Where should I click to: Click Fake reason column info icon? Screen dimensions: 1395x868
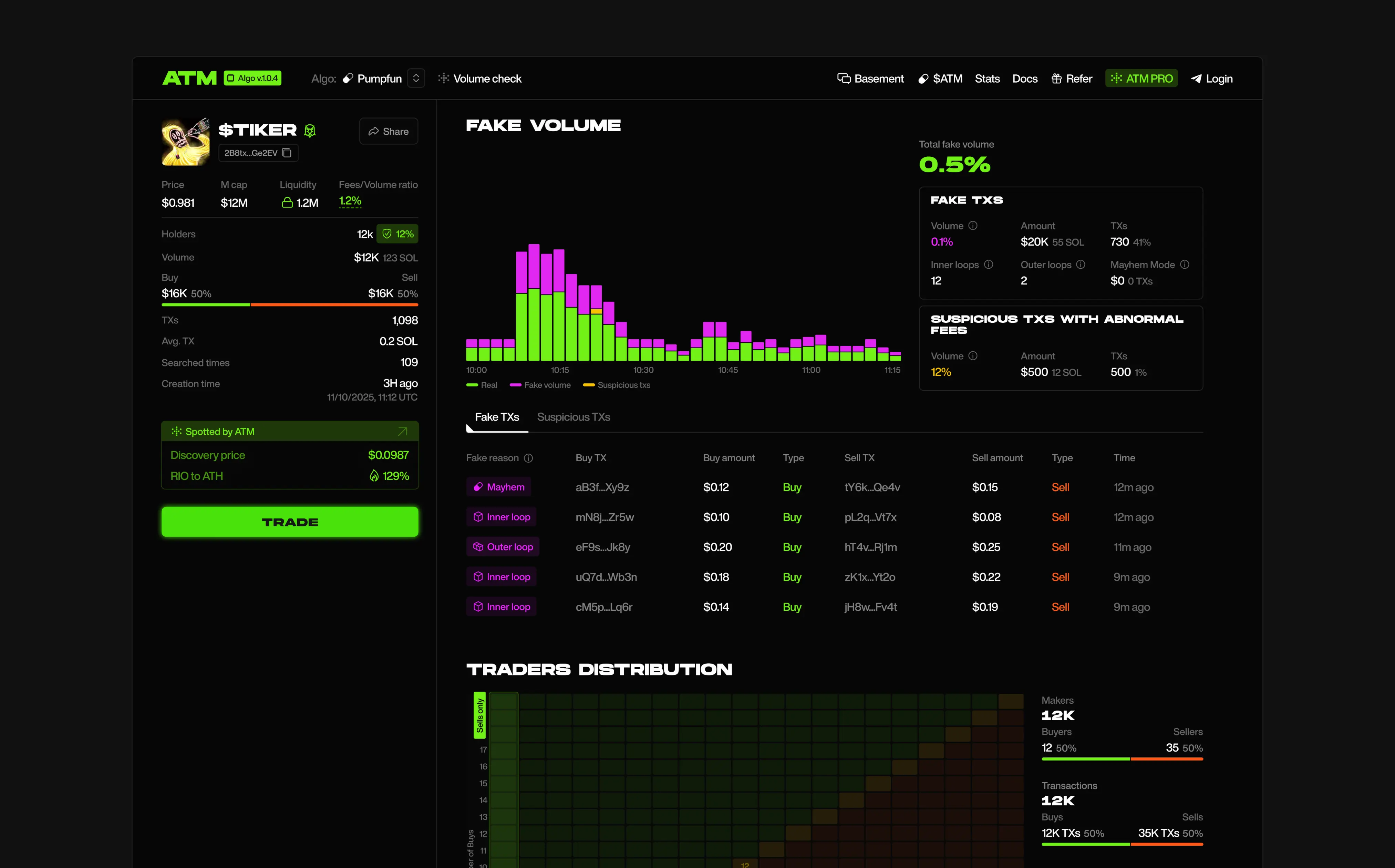(528, 458)
